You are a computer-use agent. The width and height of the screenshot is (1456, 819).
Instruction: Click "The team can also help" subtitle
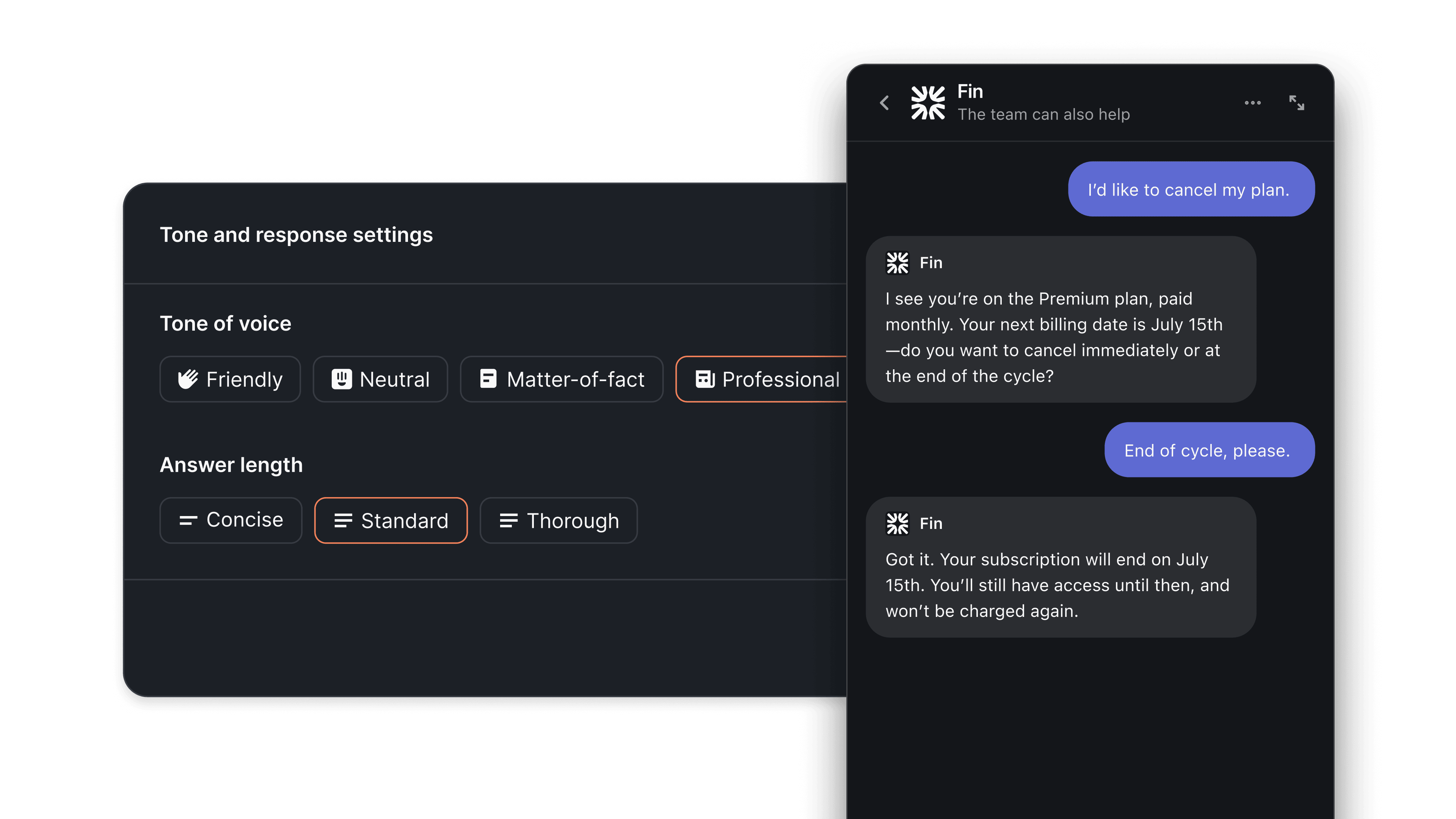pos(1043,115)
